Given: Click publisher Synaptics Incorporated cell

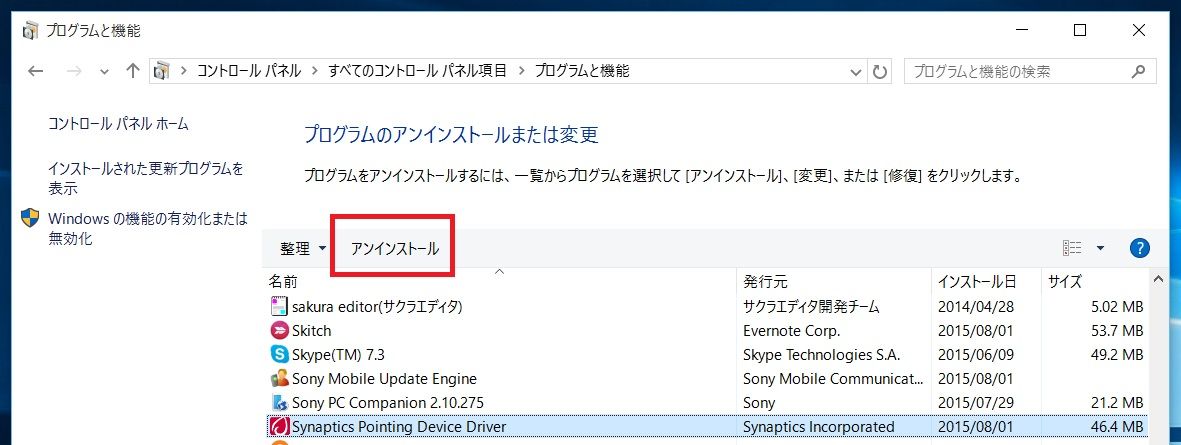Looking at the screenshot, I should [819, 427].
